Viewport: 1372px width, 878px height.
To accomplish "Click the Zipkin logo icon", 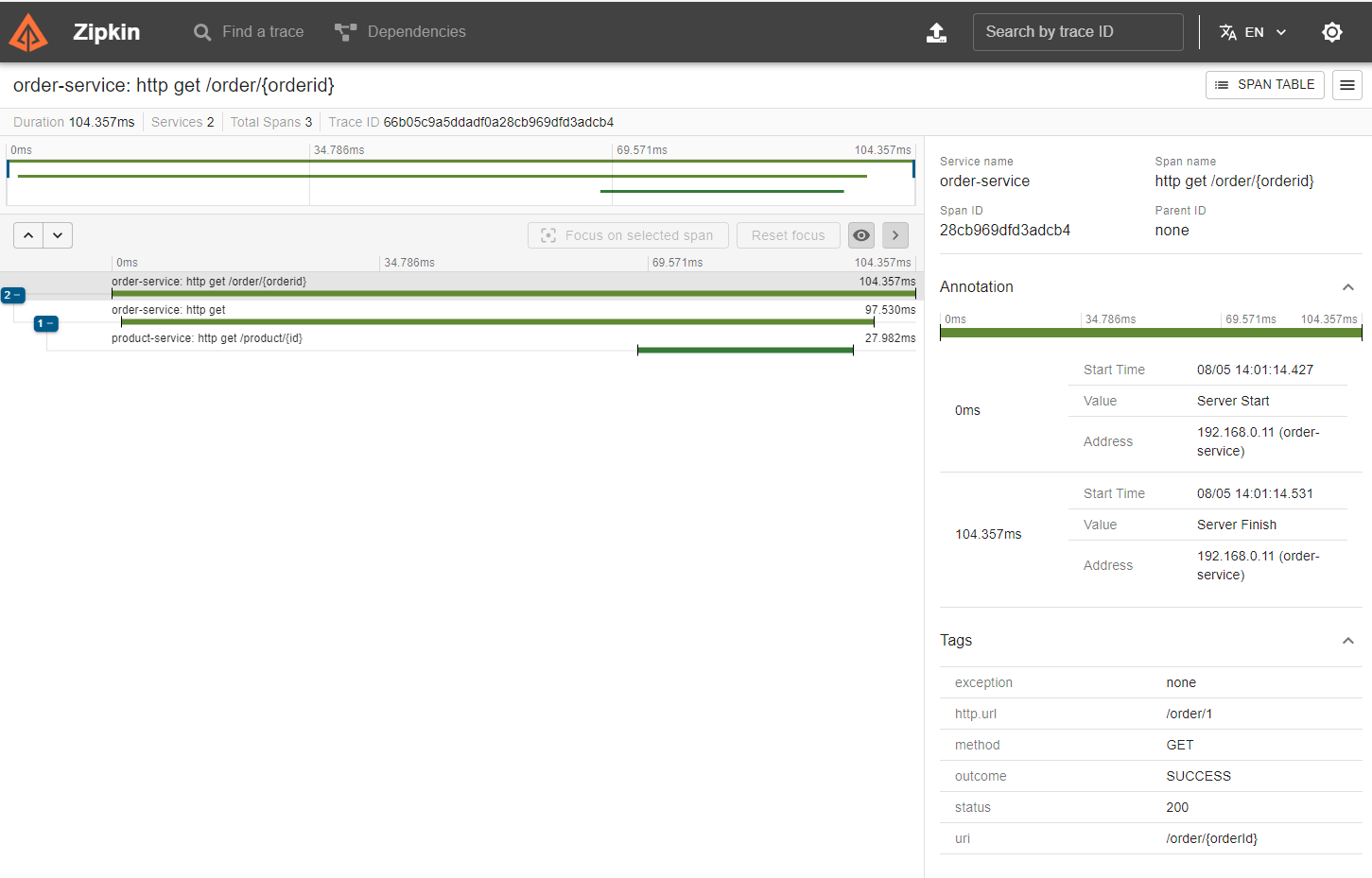I will [x=28, y=32].
